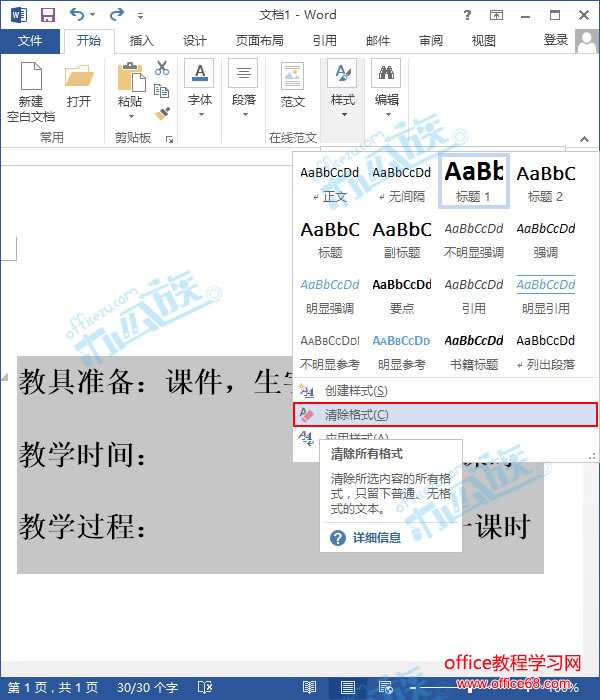Switch to the 引用 References tab
The image size is (600, 700).
click(x=325, y=41)
